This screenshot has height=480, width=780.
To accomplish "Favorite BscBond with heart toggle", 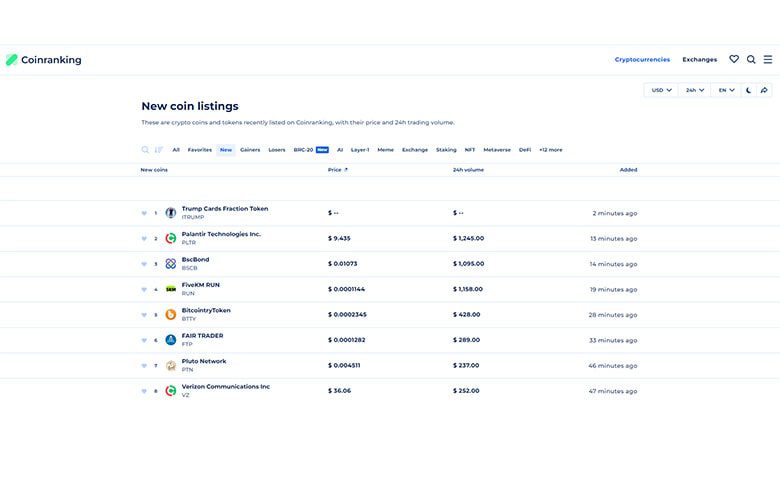I will pos(144,264).
